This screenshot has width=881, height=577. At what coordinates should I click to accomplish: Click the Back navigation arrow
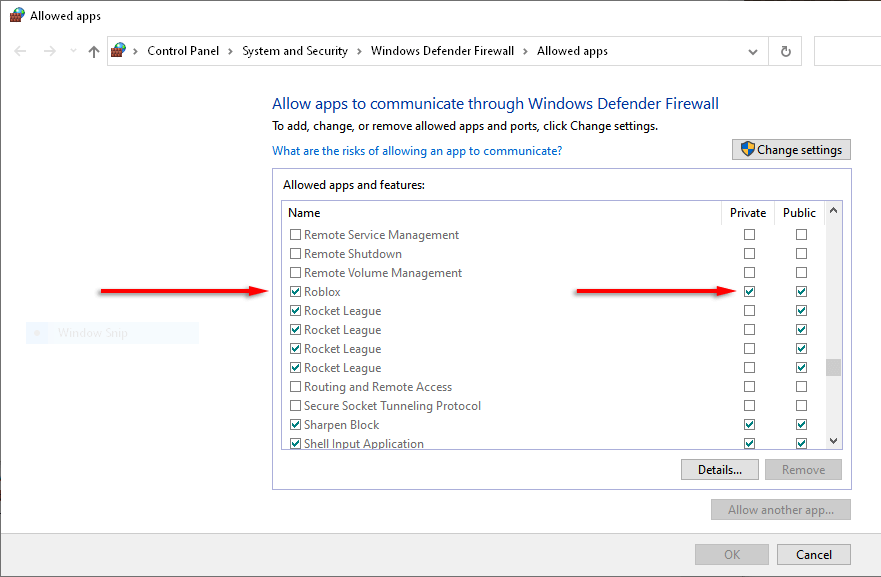pyautogui.click(x=20, y=51)
